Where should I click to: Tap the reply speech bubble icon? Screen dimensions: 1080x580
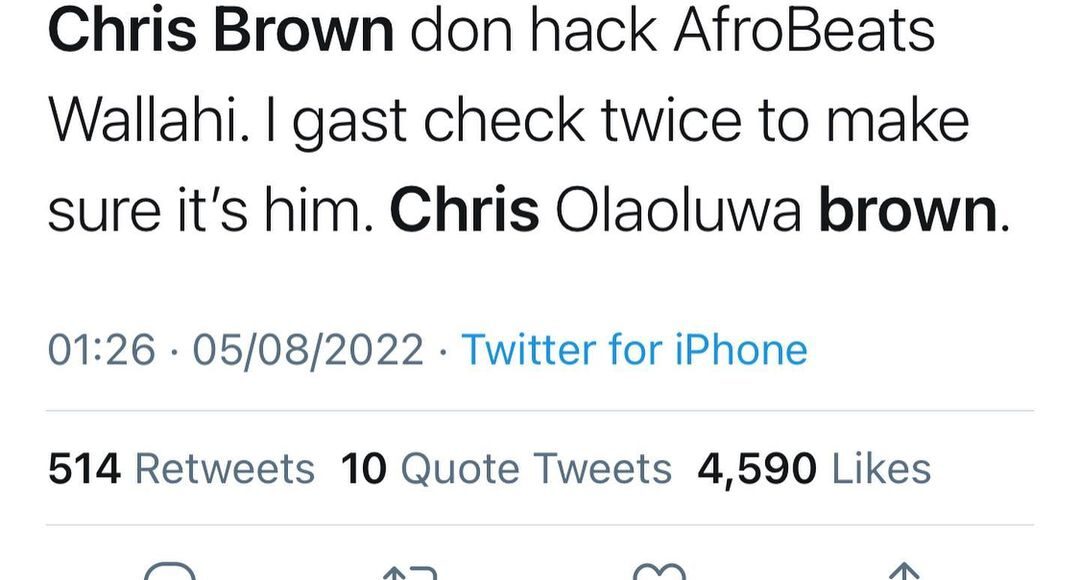pyautogui.click(x=169, y=572)
